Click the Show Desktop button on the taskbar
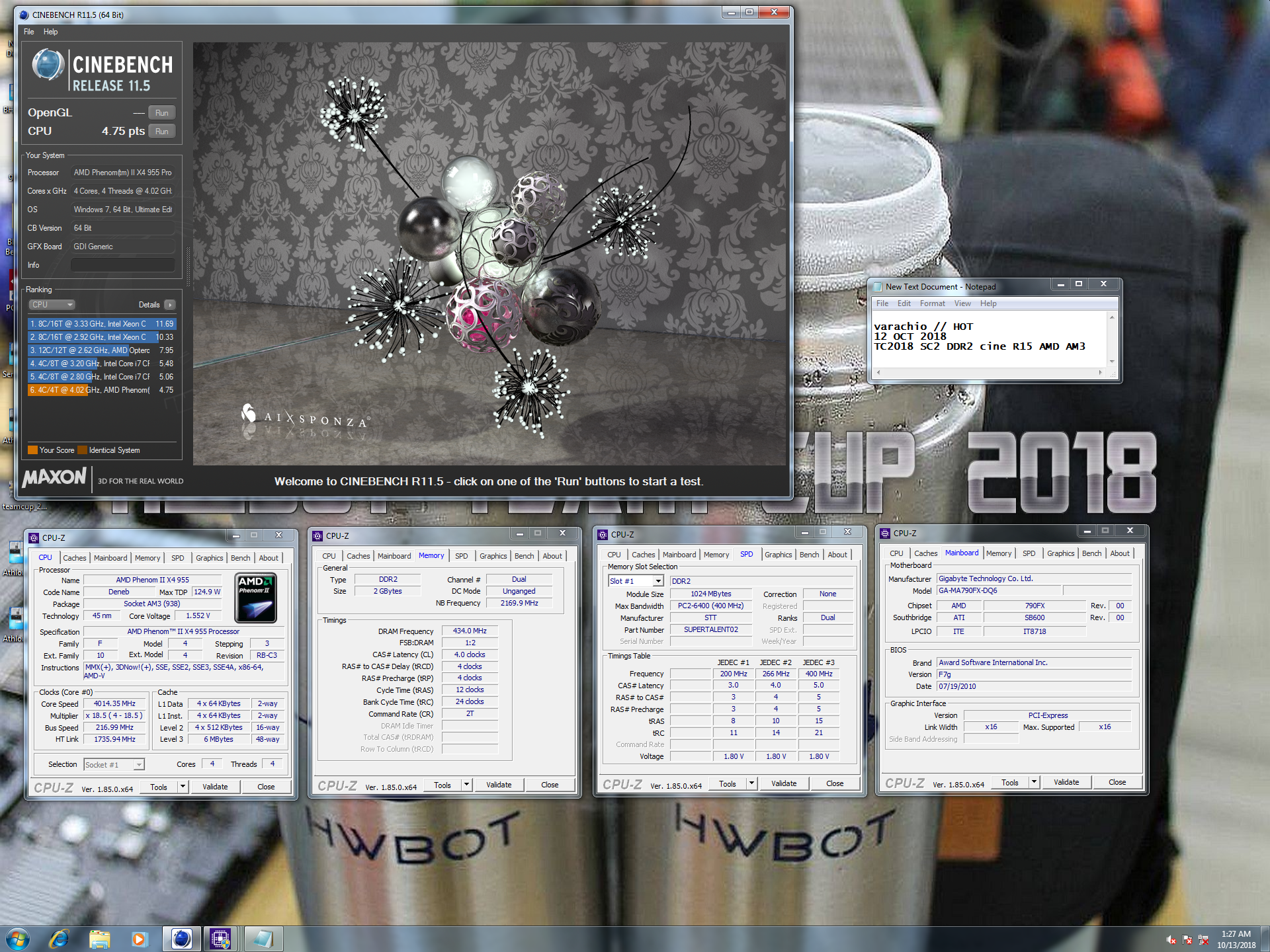Viewport: 1270px width, 952px height. (x=1265, y=939)
